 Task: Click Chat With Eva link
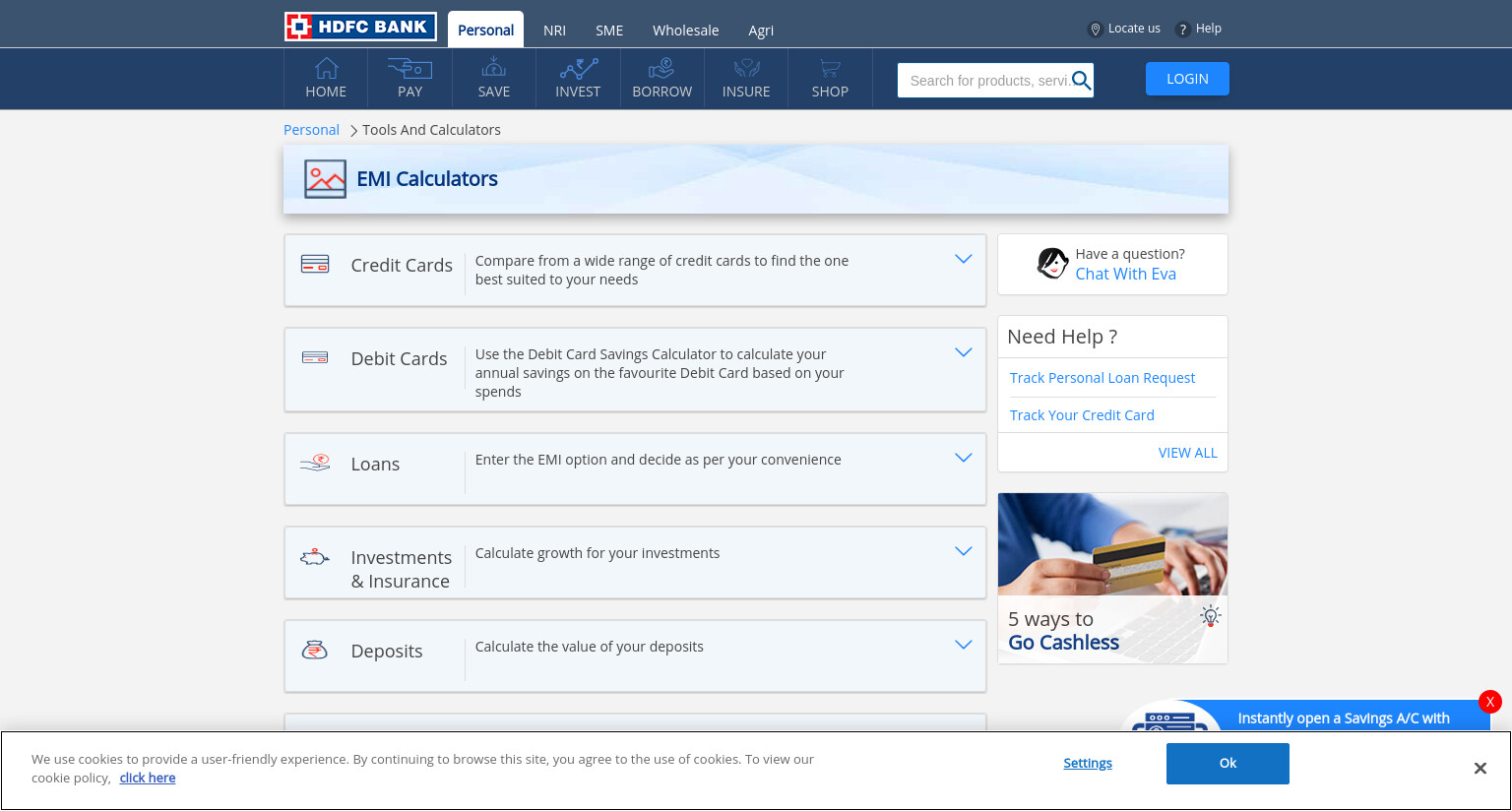[x=1125, y=274]
